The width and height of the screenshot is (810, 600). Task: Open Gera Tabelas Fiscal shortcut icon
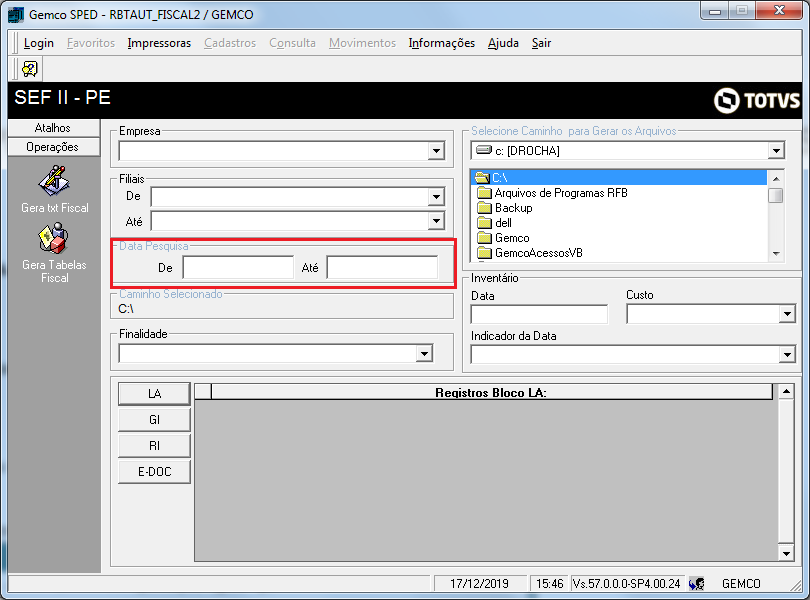(53, 239)
